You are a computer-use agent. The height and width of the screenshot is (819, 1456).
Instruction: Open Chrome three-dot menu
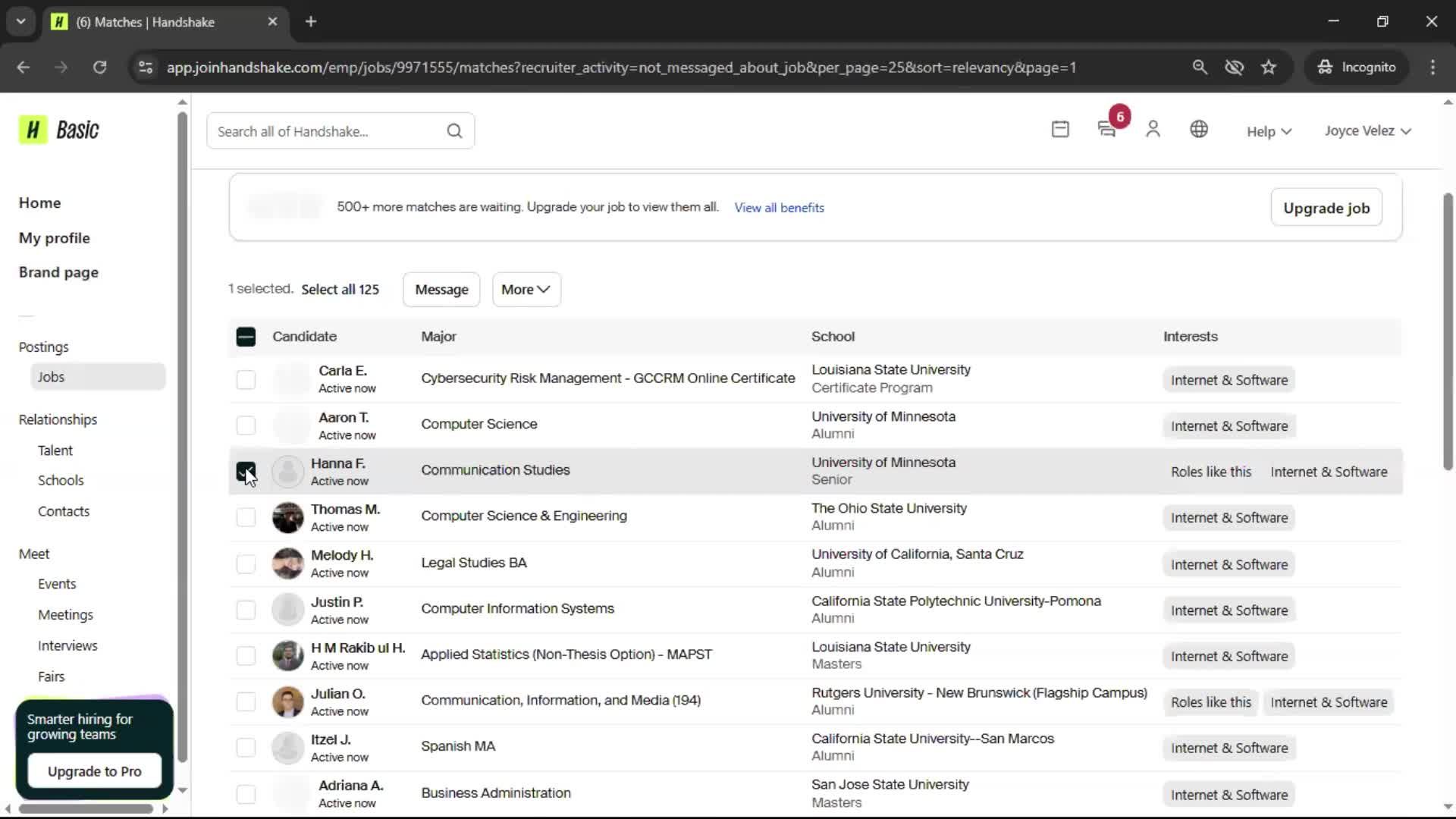click(1432, 67)
